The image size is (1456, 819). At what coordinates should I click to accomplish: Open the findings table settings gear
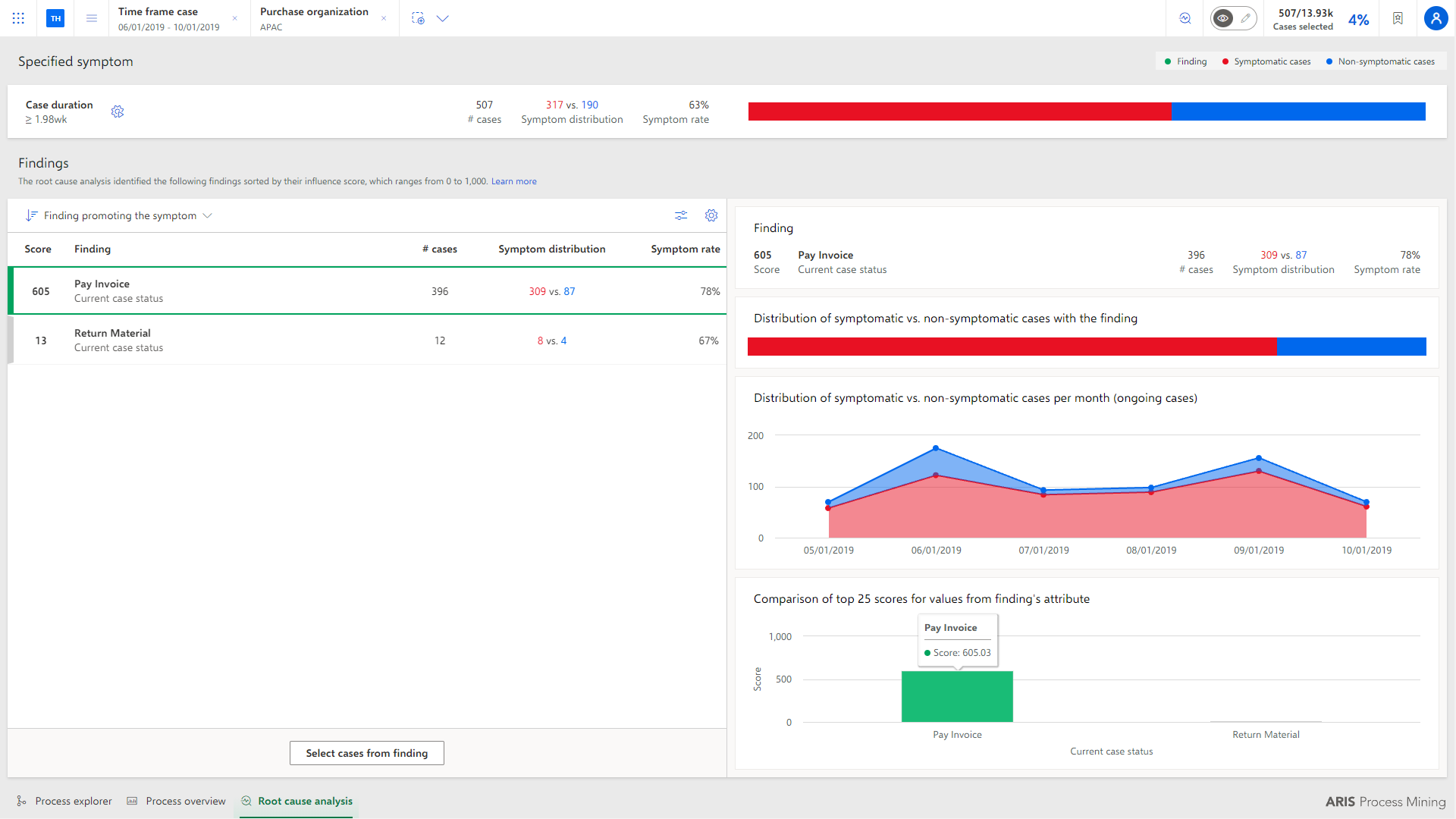click(711, 215)
